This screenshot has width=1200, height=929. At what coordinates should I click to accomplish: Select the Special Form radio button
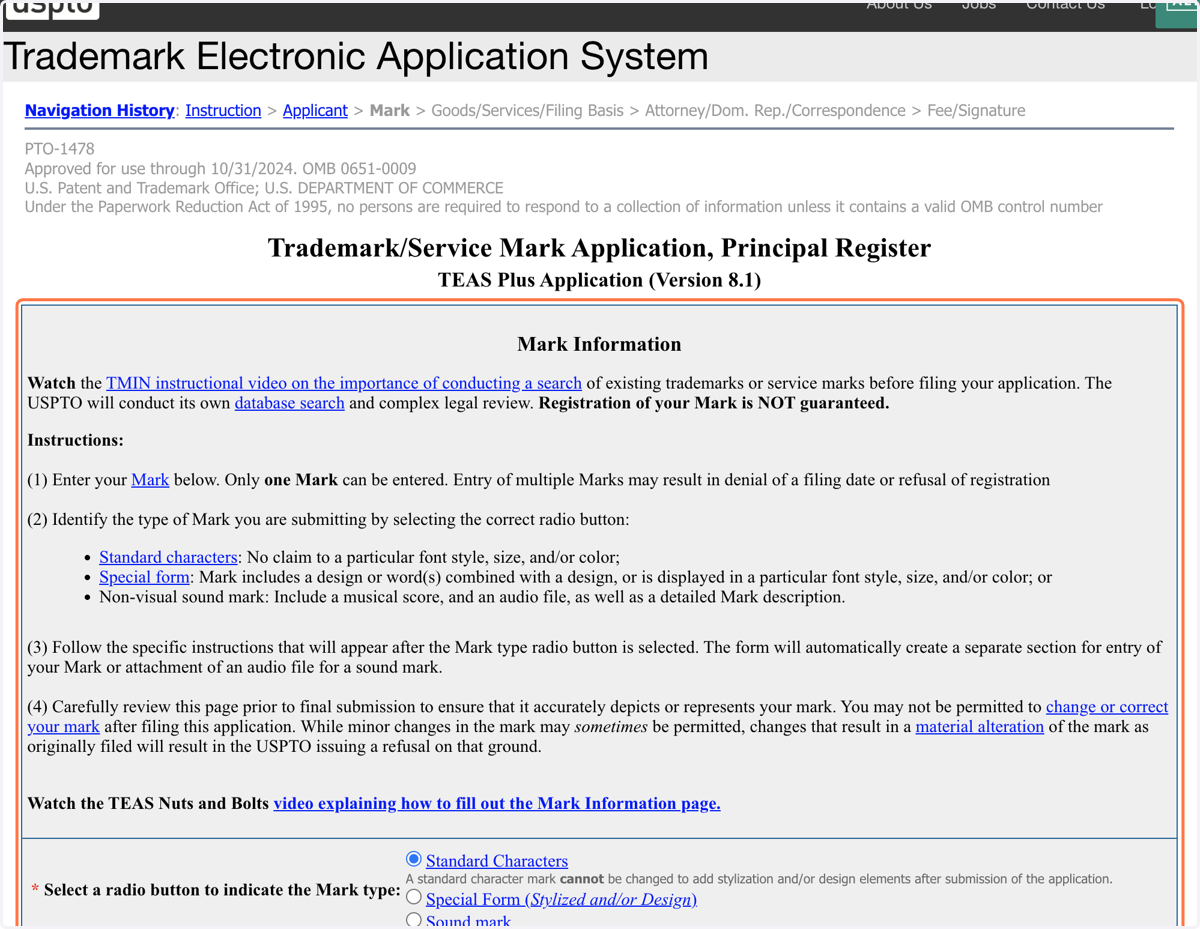(x=414, y=897)
